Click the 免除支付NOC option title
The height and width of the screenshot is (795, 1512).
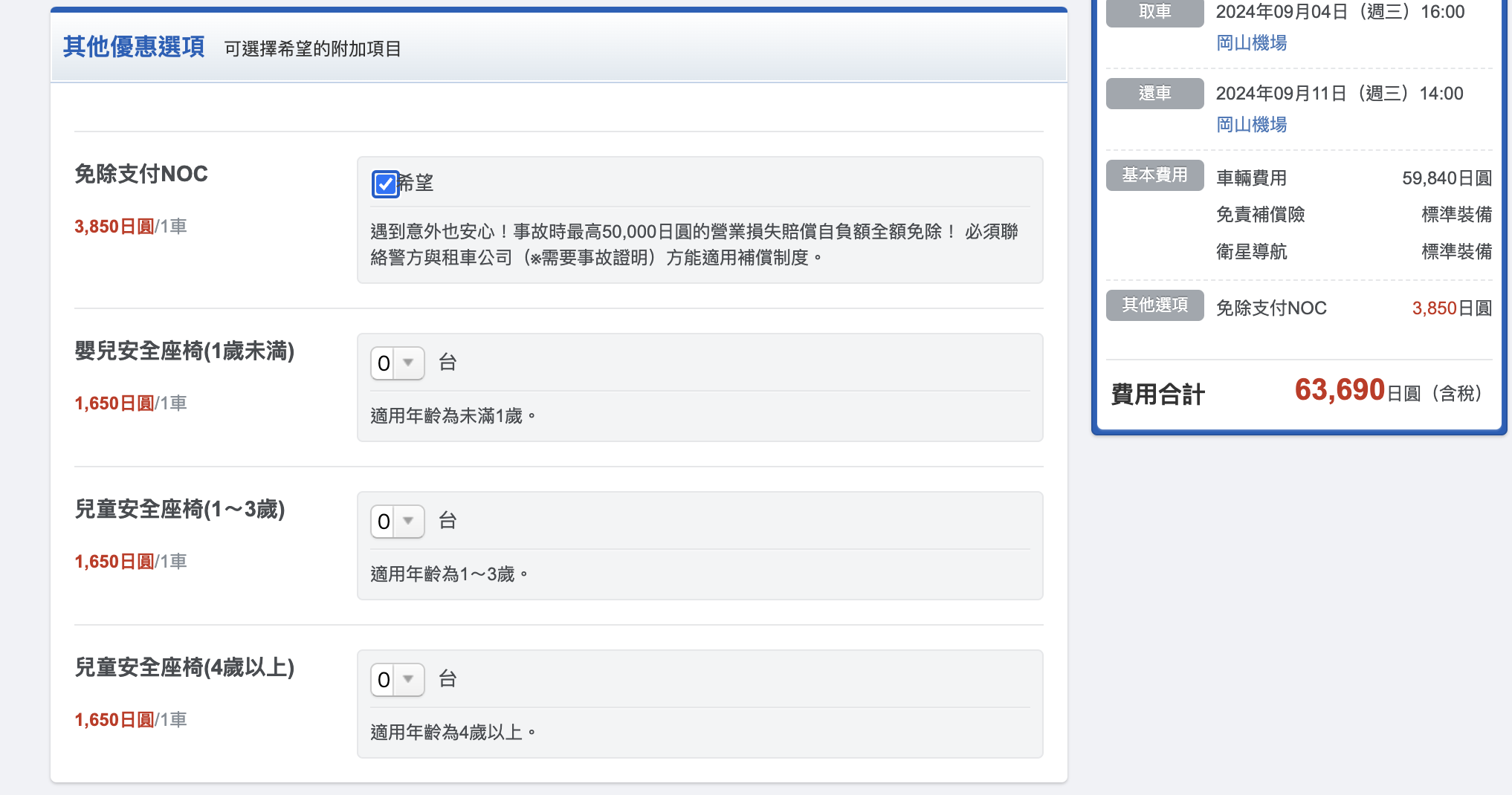(141, 174)
